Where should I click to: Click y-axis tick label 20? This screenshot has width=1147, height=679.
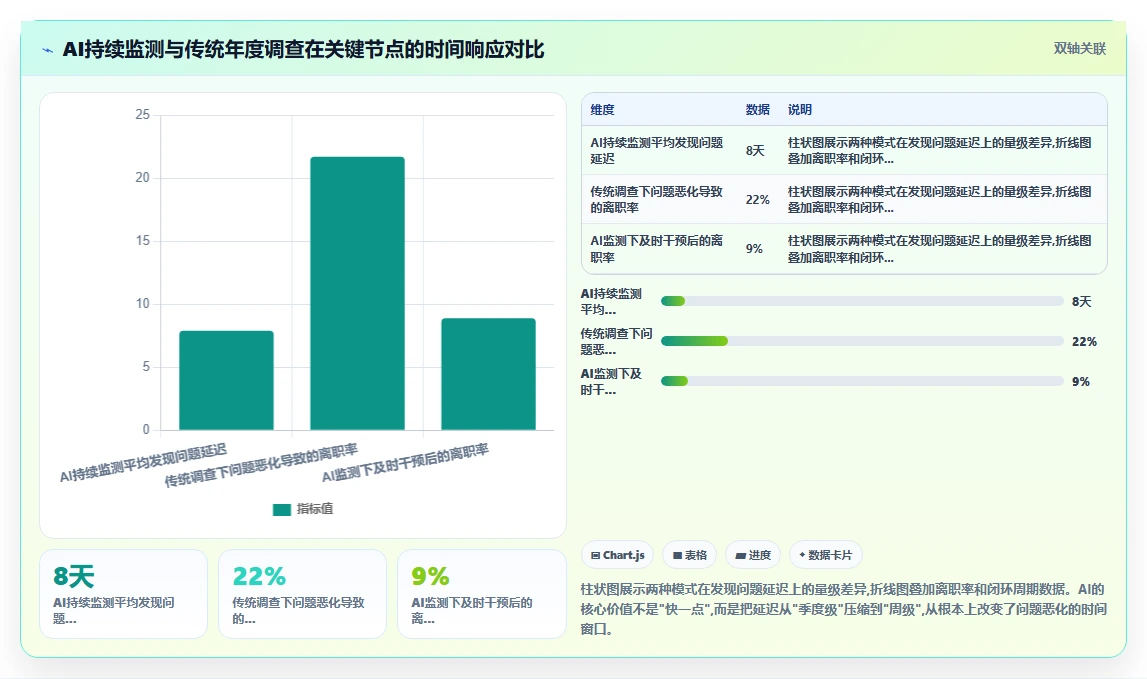click(x=143, y=178)
